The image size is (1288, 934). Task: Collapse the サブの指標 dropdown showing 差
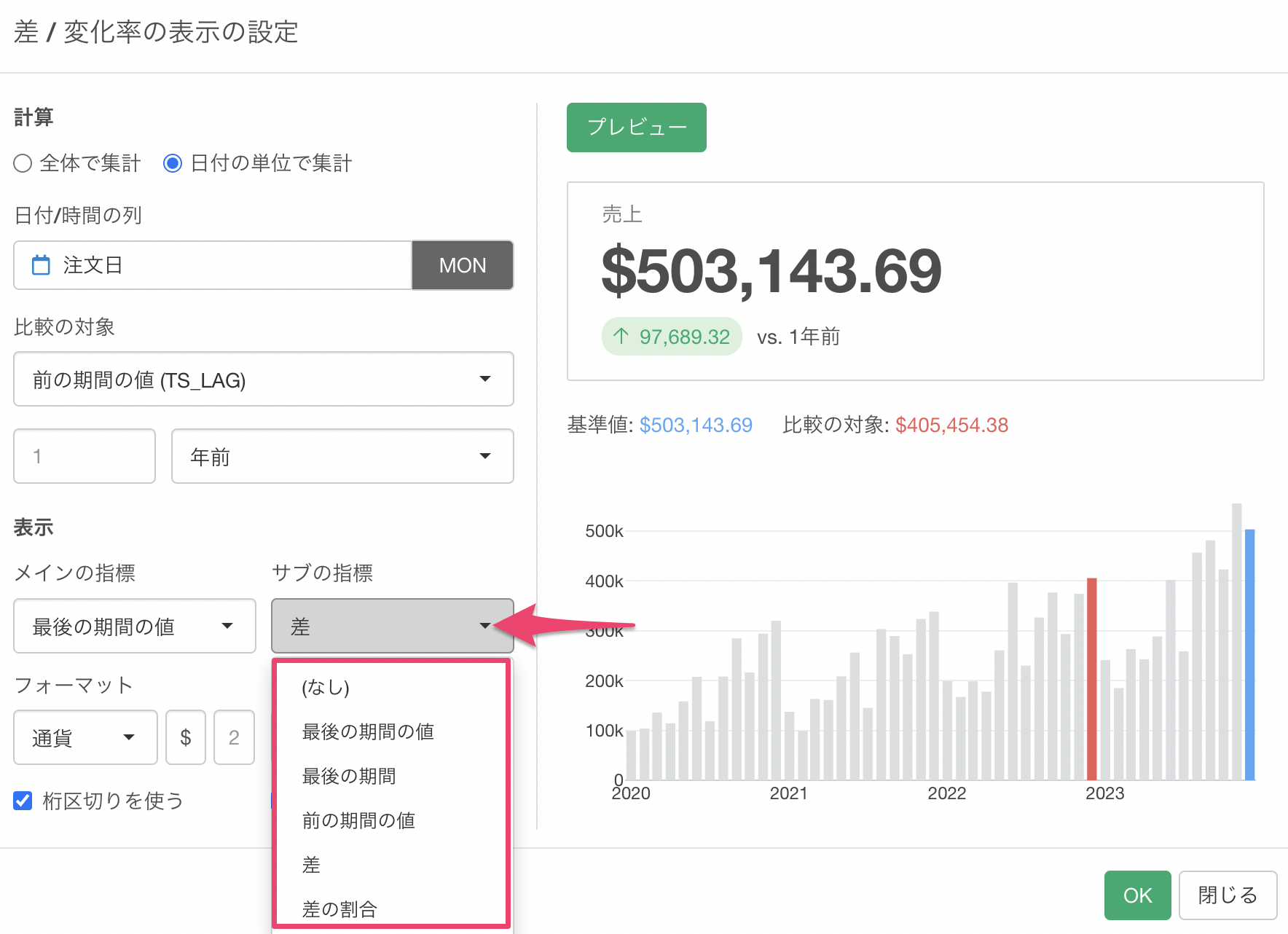392,626
